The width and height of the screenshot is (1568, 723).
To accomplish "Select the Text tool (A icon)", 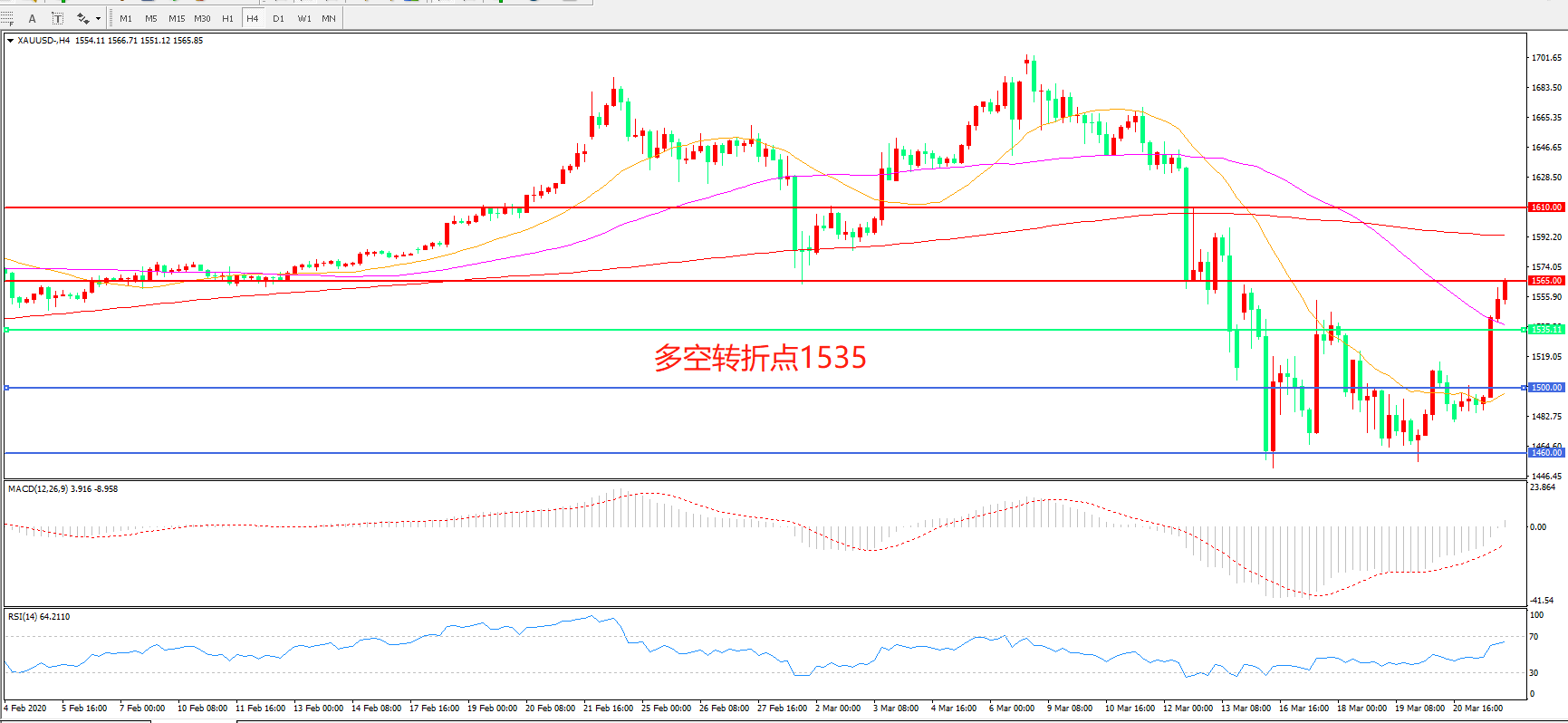I will coord(33,18).
